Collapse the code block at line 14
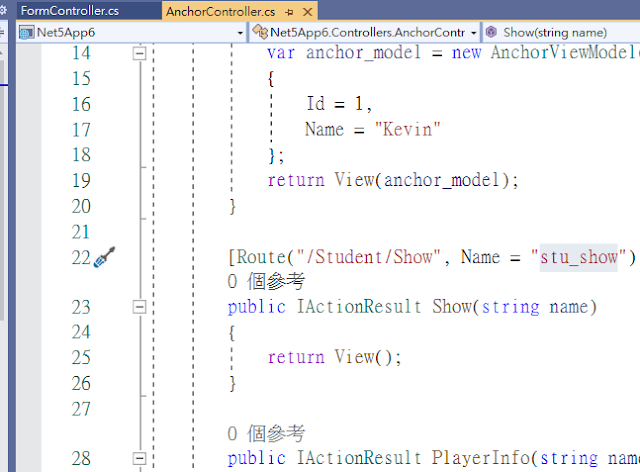This screenshot has height=472, width=640. pos(139,53)
